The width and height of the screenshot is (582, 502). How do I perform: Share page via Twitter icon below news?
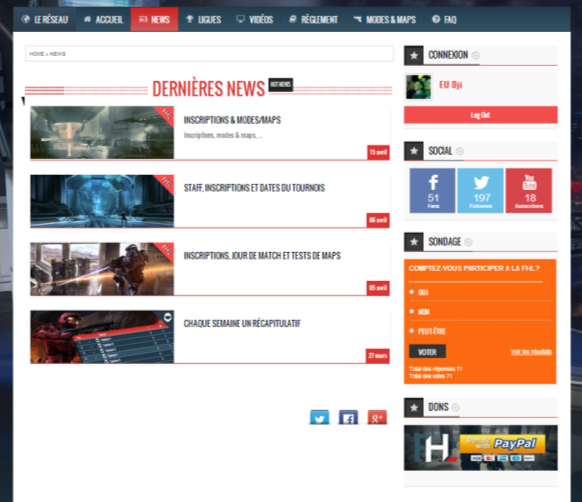coord(320,417)
